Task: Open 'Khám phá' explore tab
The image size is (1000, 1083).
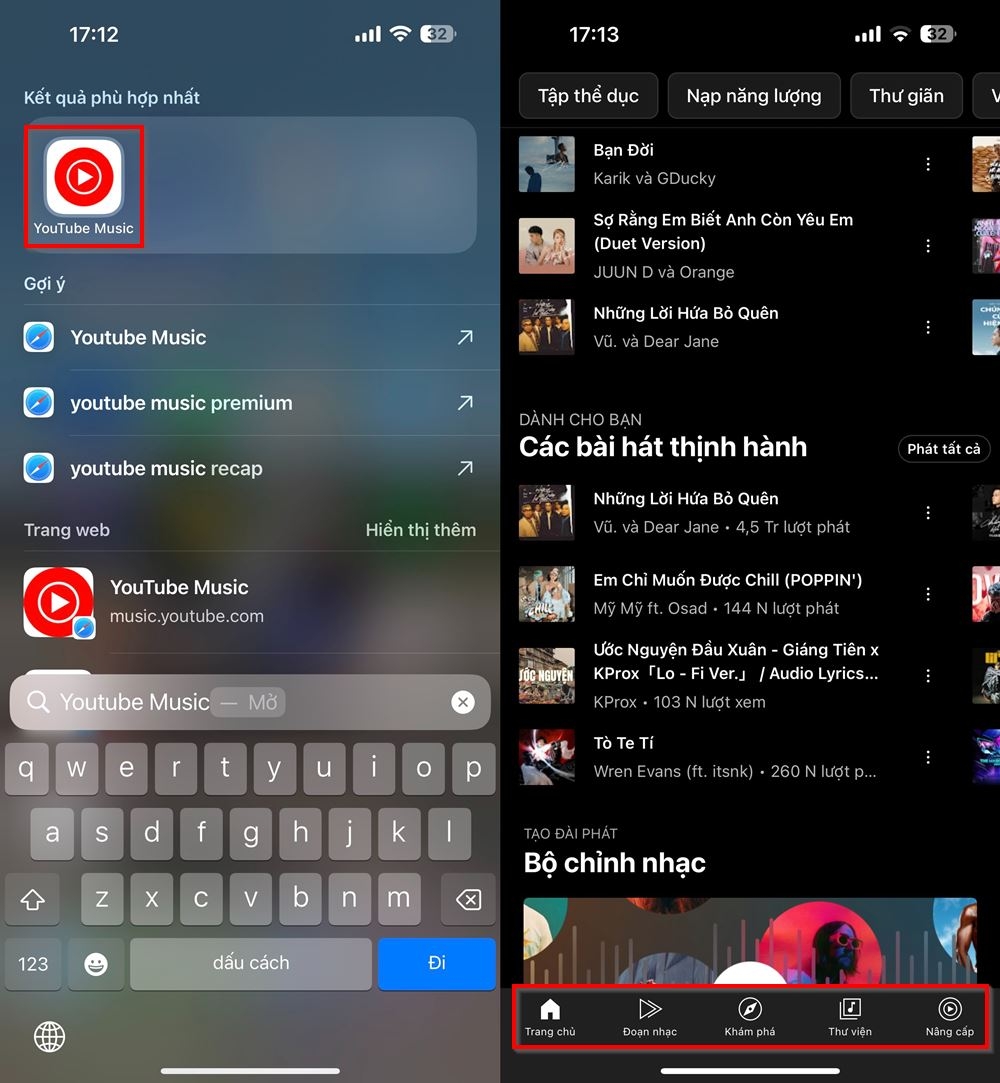Action: (x=750, y=1017)
